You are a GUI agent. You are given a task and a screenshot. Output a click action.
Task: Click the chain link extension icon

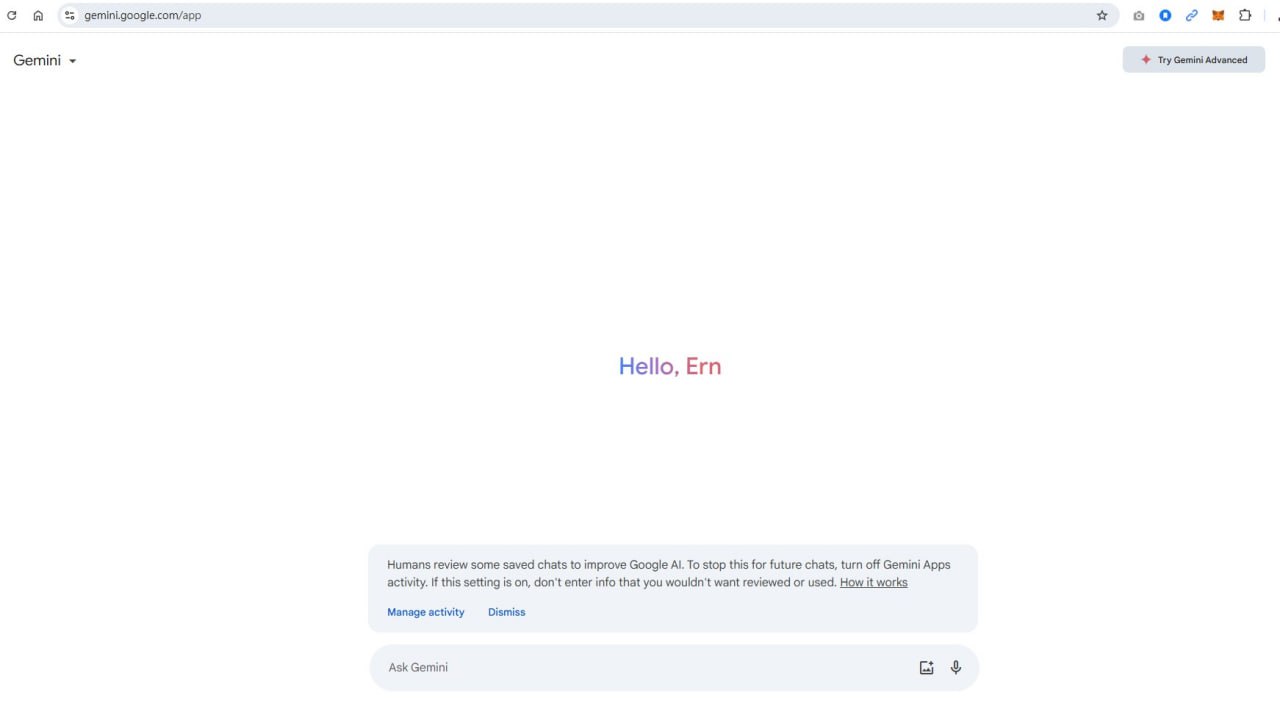(1191, 16)
